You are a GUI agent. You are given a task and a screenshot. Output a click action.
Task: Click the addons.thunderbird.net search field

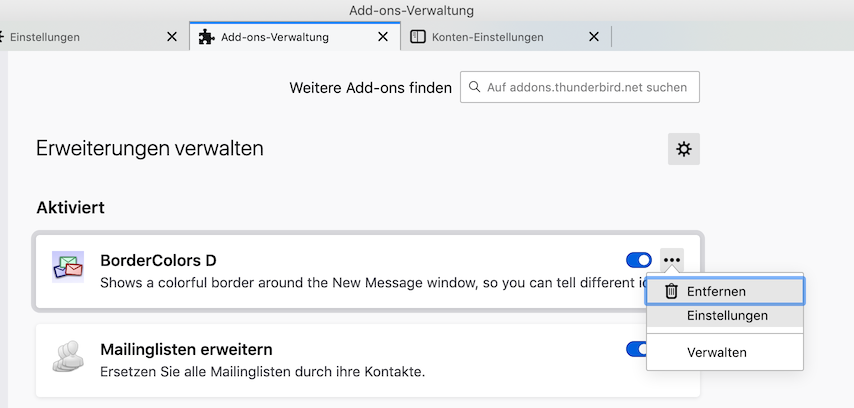pyautogui.click(x=587, y=87)
